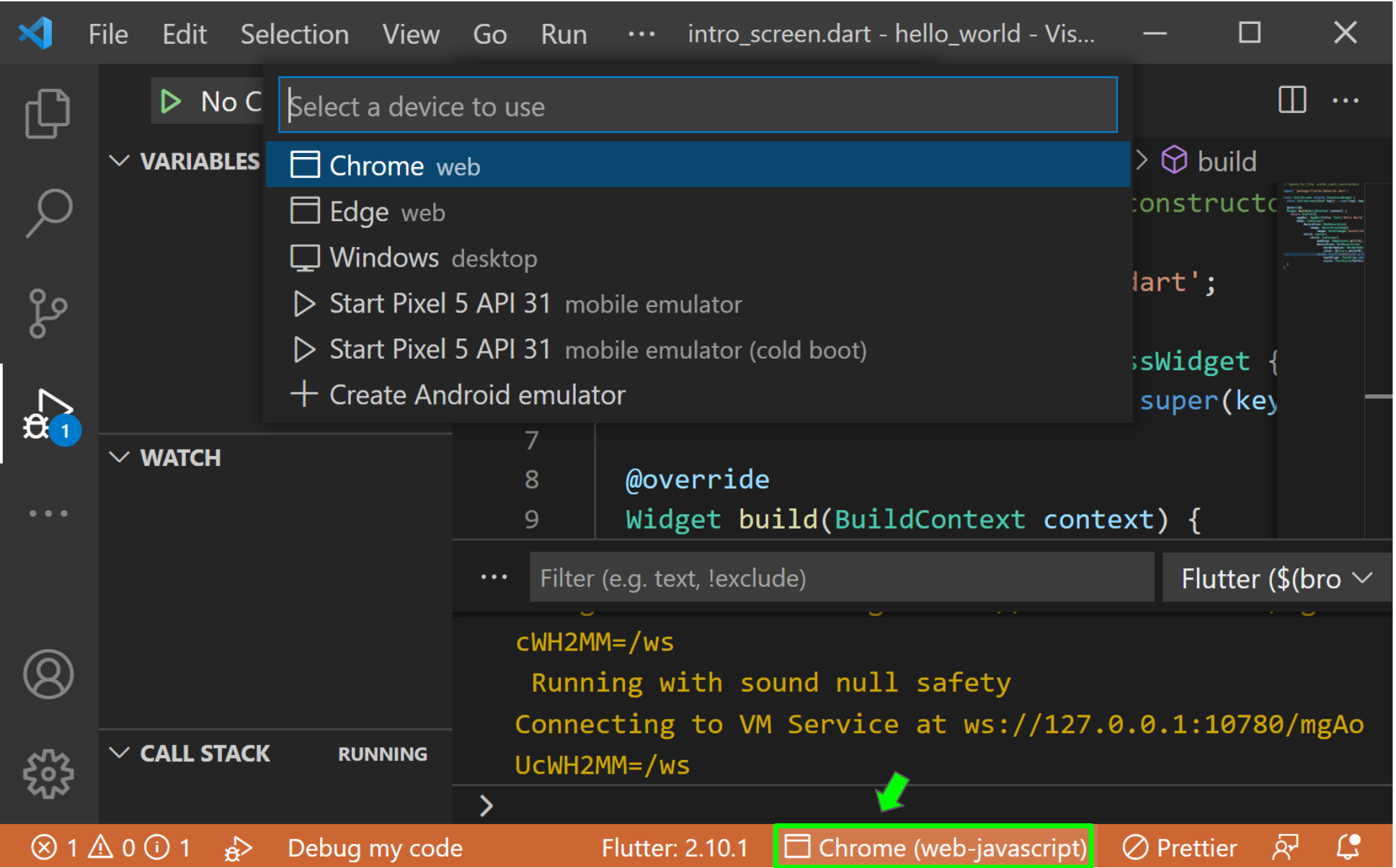Open the Flutter debug console dropdown

click(1276, 578)
